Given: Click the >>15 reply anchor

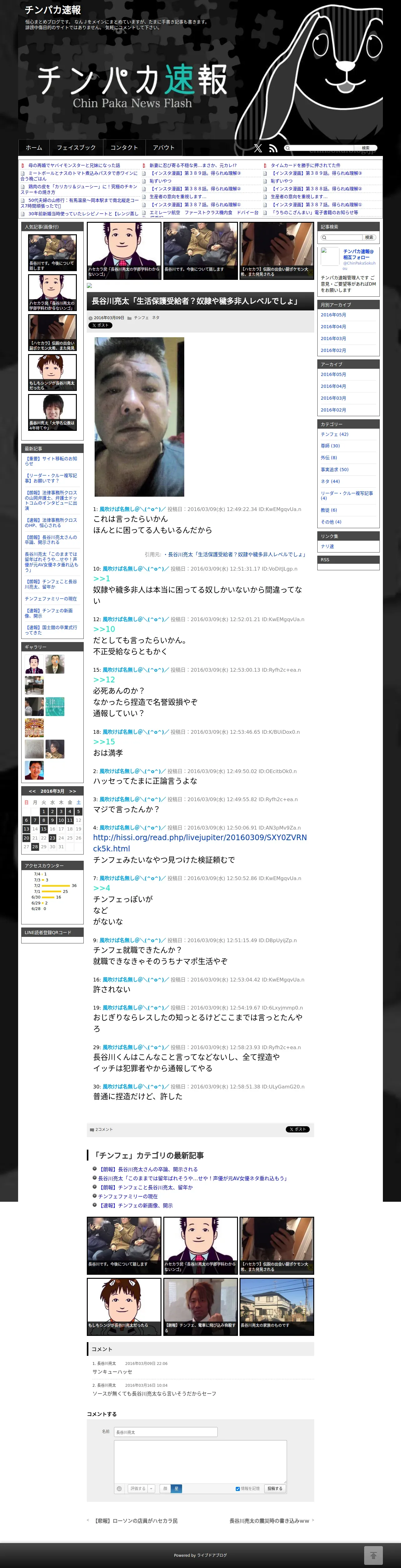Looking at the screenshot, I should point(104,741).
